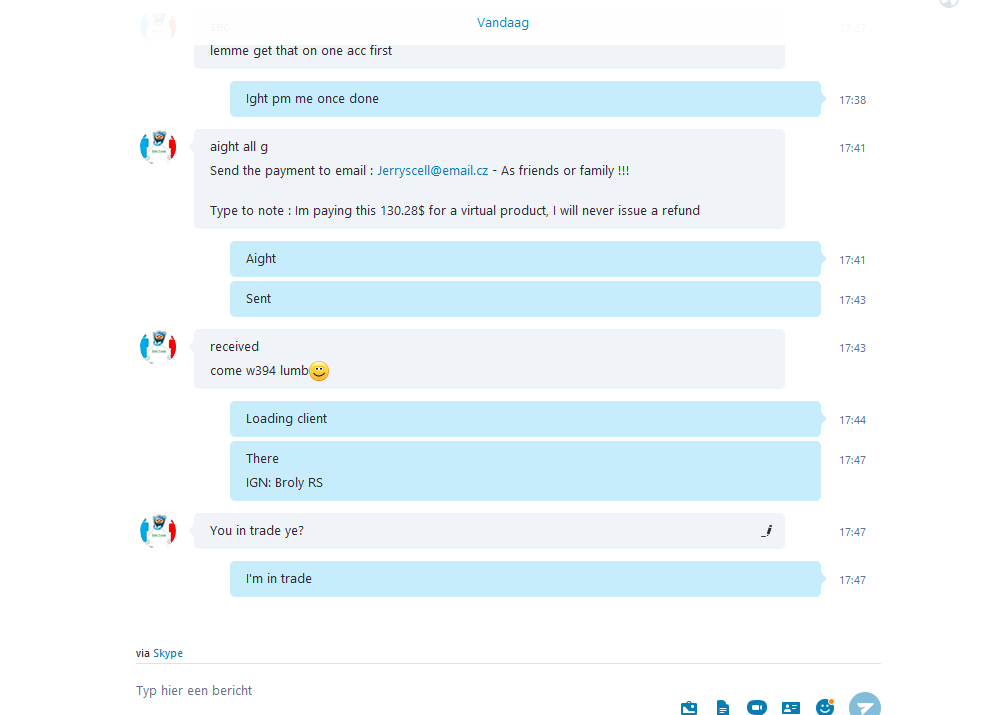This screenshot has height=715, width=993.
Task: Click contact avatar beside 'received' message
Action: (x=158, y=347)
